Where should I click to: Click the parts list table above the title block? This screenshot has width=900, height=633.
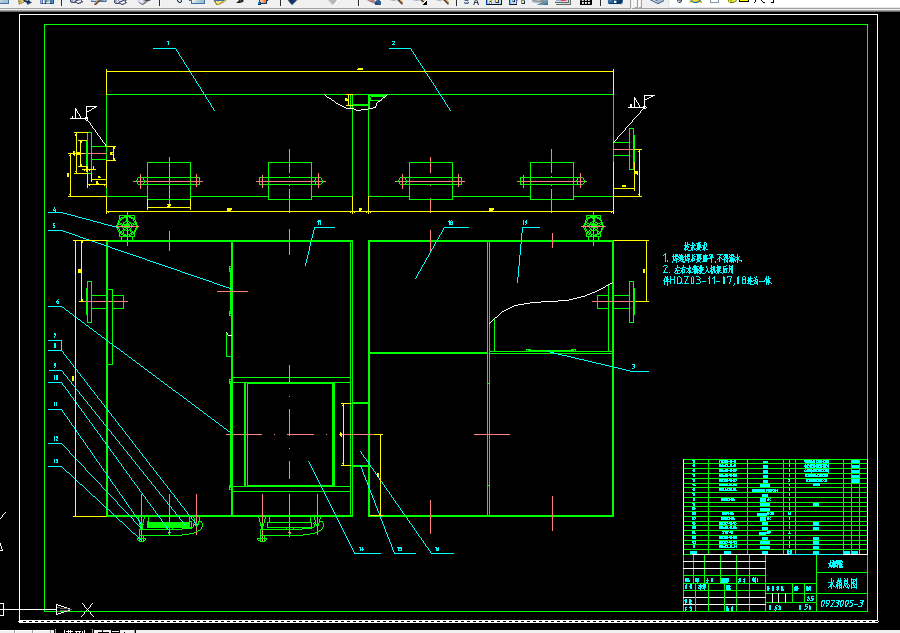coord(775,507)
